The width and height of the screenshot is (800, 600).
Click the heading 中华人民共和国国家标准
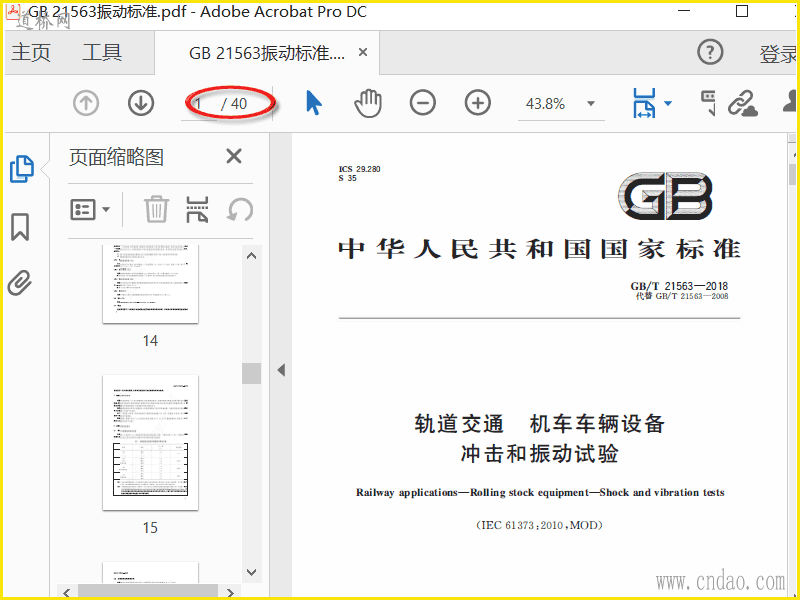539,249
